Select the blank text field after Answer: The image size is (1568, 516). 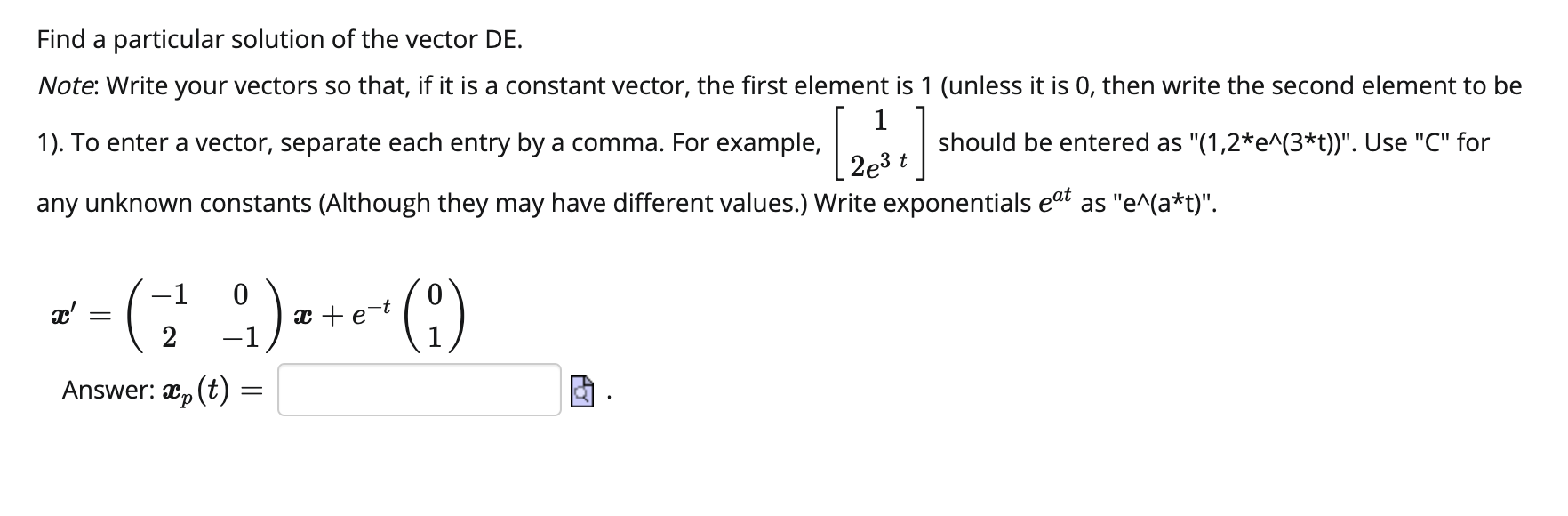tap(418, 391)
